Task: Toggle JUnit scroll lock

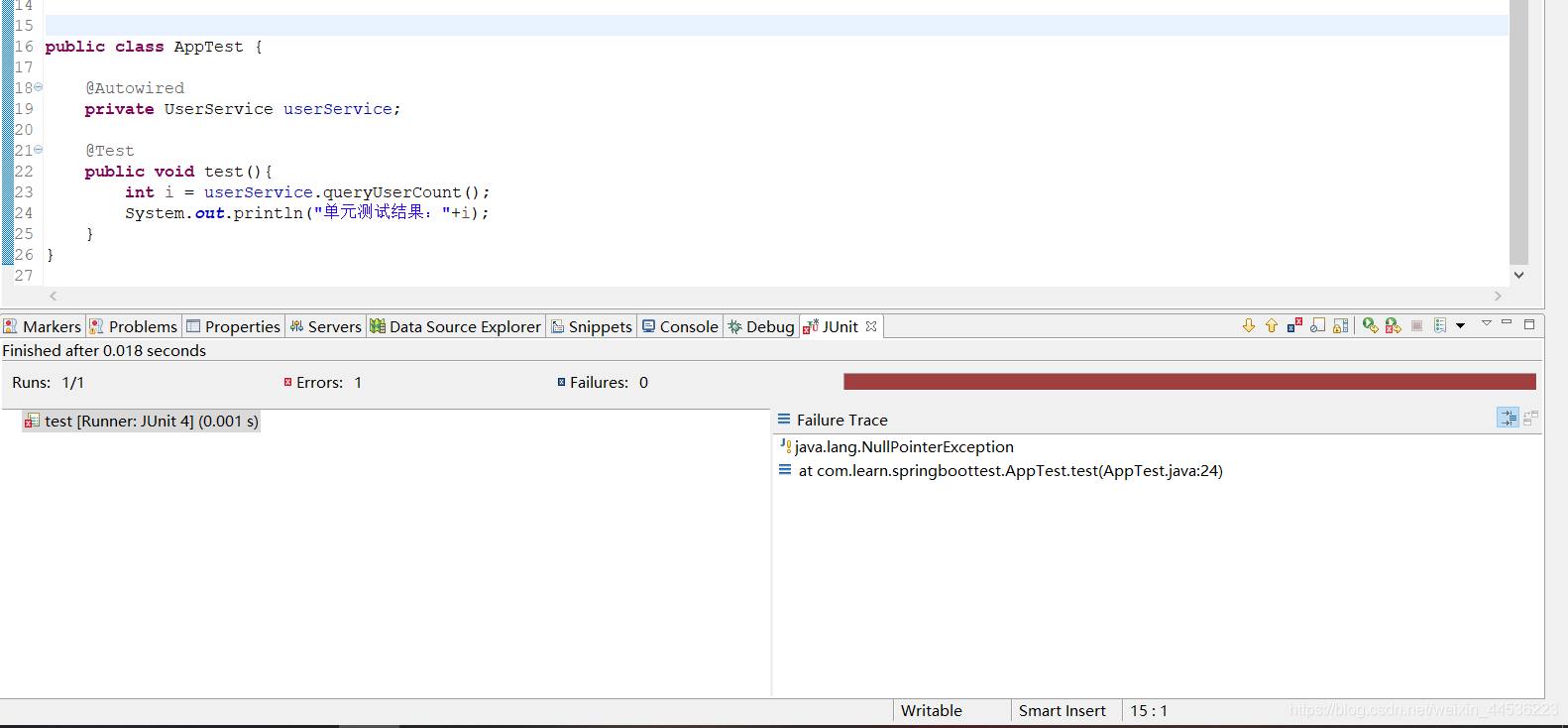Action: pos(1341,325)
